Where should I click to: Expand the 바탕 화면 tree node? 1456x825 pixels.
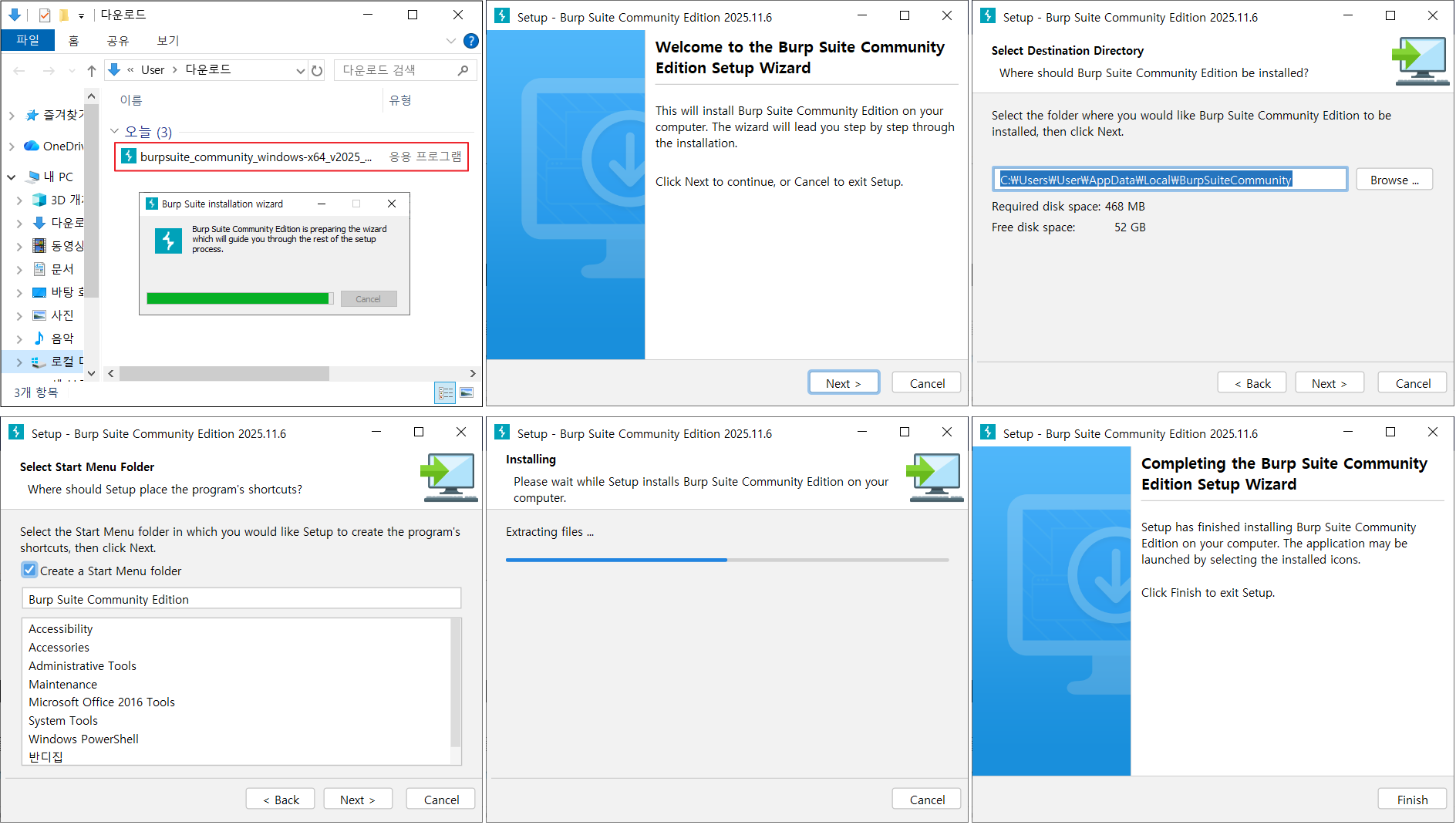point(19,293)
